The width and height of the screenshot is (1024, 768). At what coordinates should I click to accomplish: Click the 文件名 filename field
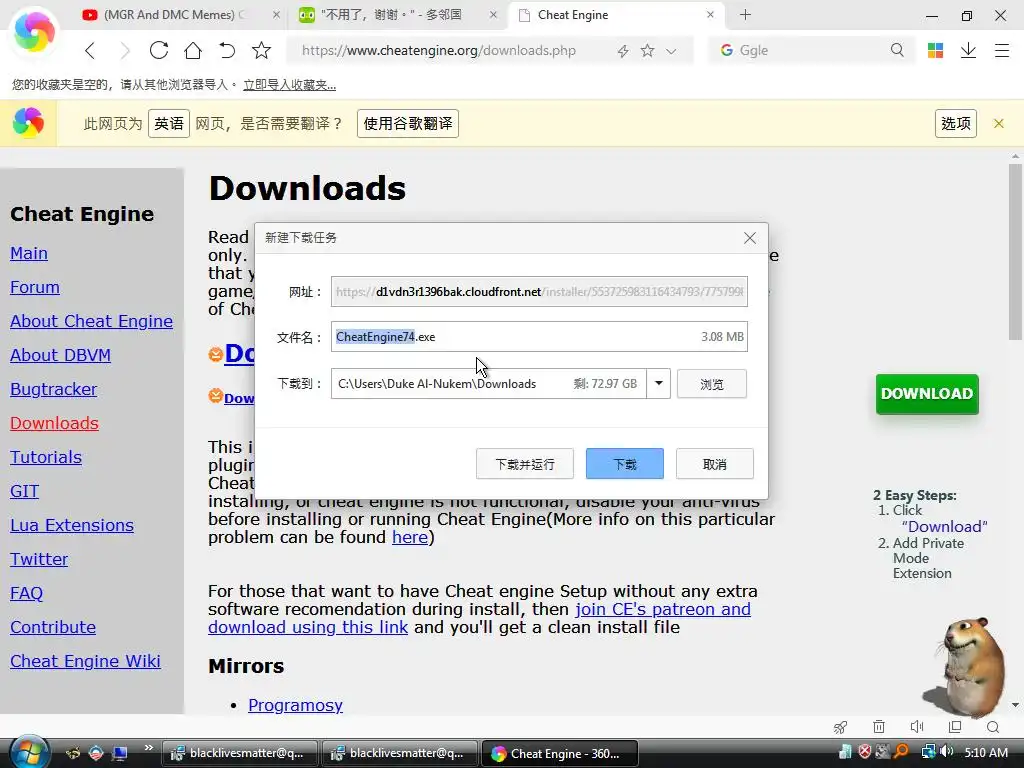point(539,337)
